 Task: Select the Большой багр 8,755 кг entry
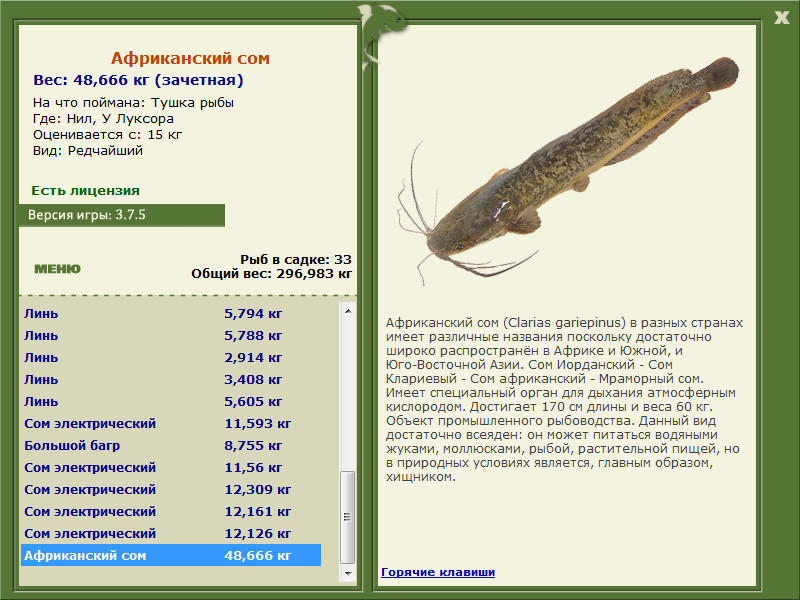[x=171, y=445]
